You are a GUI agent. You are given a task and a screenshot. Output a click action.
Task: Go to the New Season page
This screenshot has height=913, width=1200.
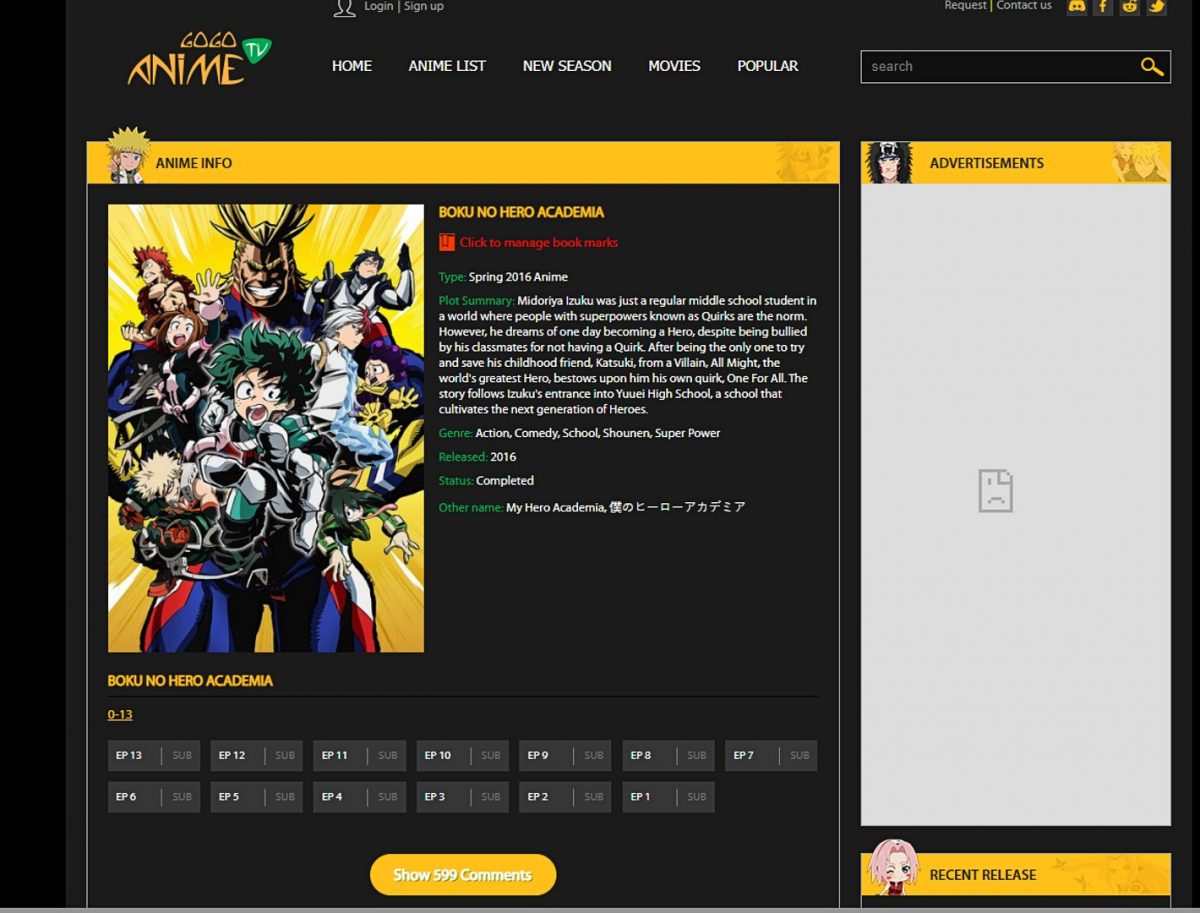point(567,66)
